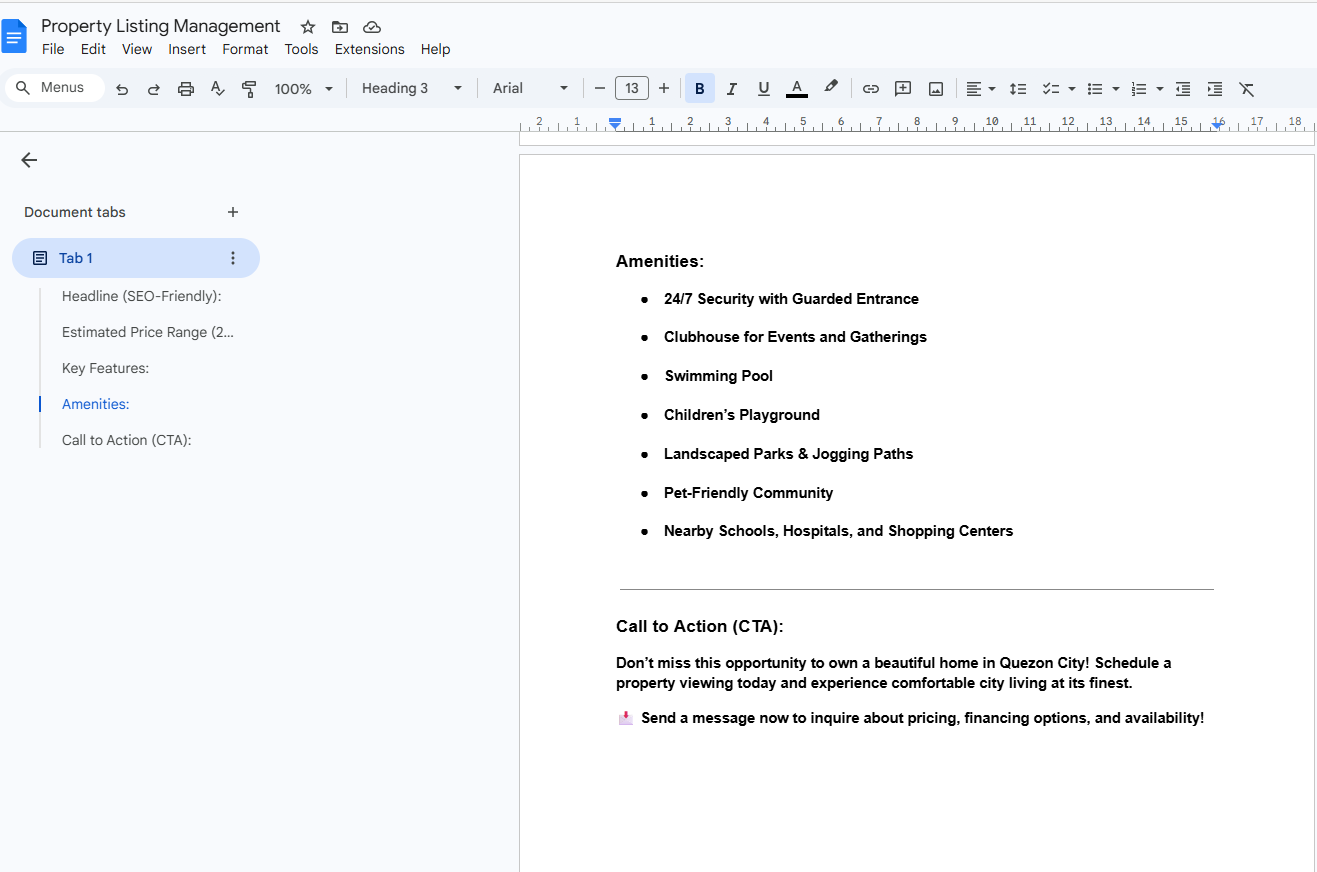Open the zoom level dropdown showing 100%
The height and width of the screenshot is (872, 1317).
click(x=304, y=89)
